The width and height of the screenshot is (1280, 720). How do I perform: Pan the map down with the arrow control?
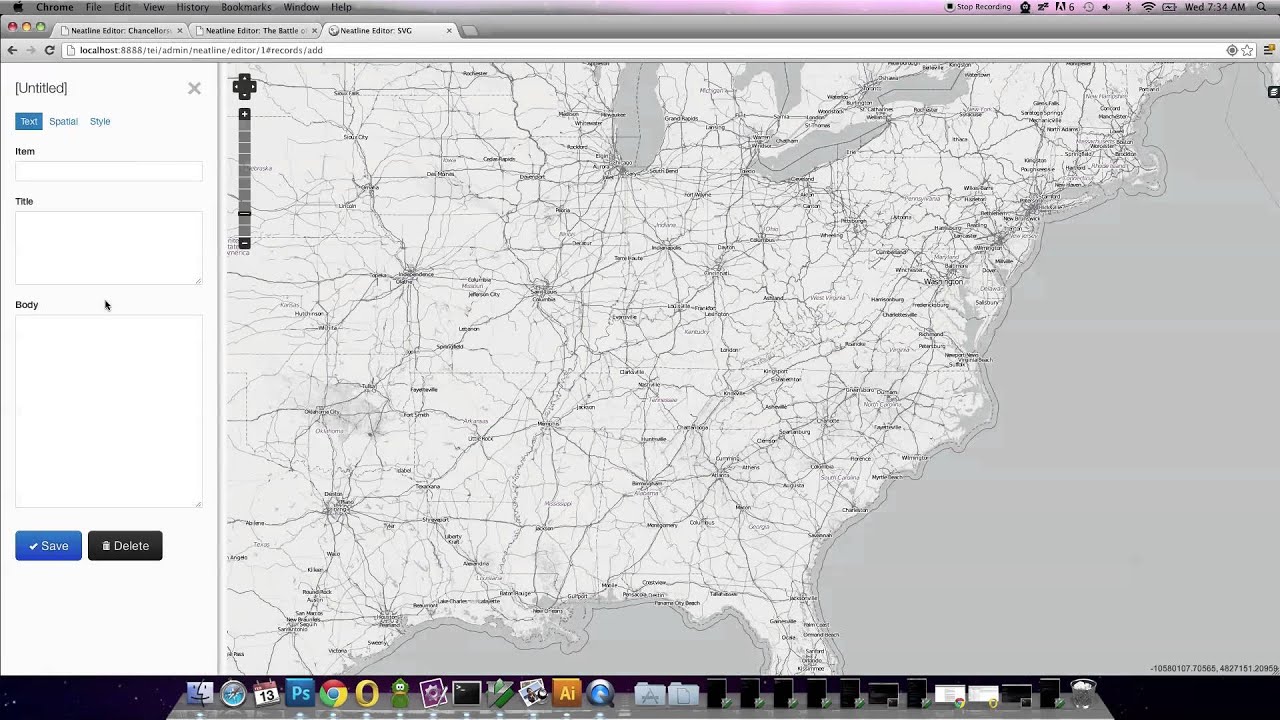point(245,95)
